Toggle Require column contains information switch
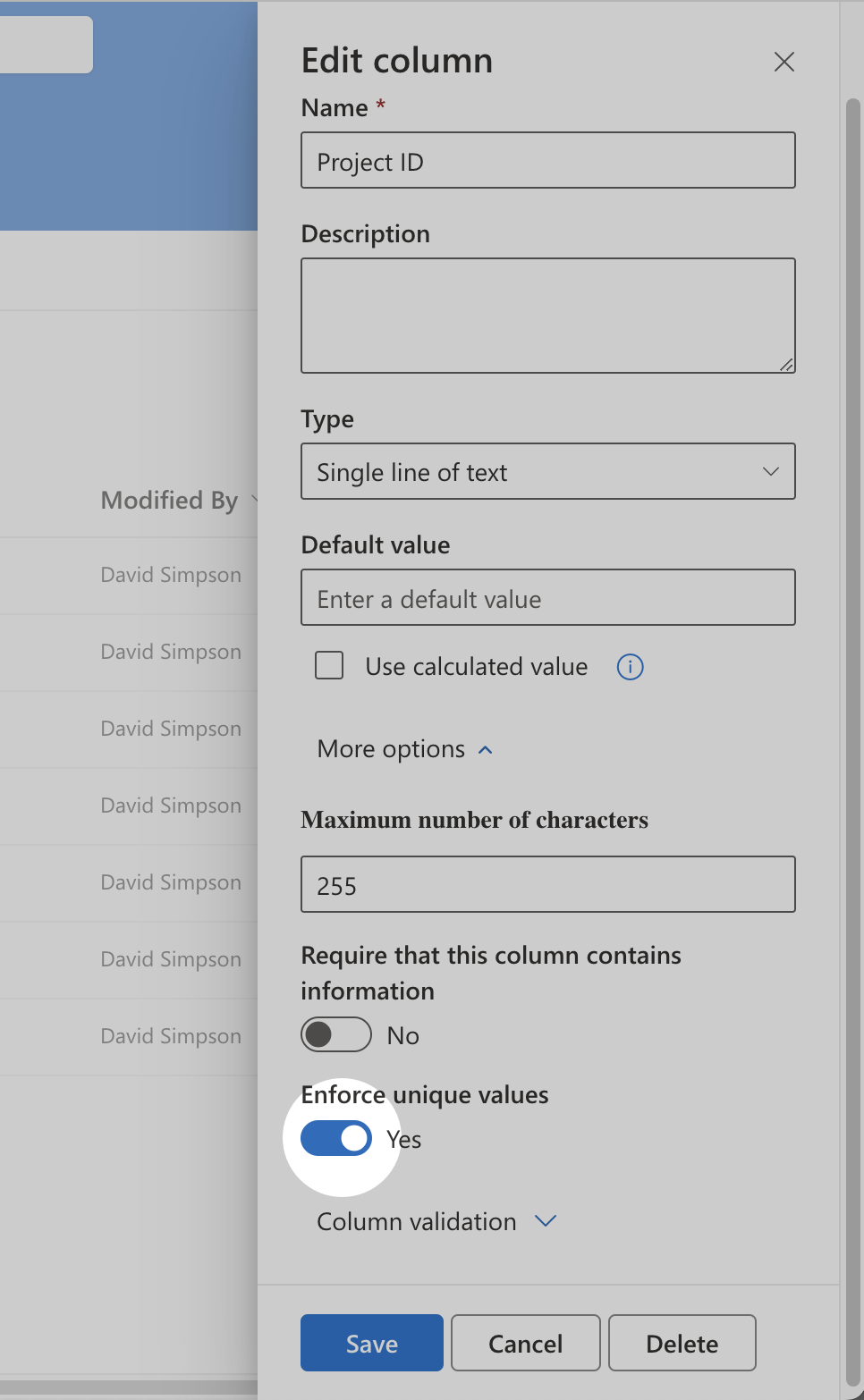The image size is (864, 1400). [336, 1035]
